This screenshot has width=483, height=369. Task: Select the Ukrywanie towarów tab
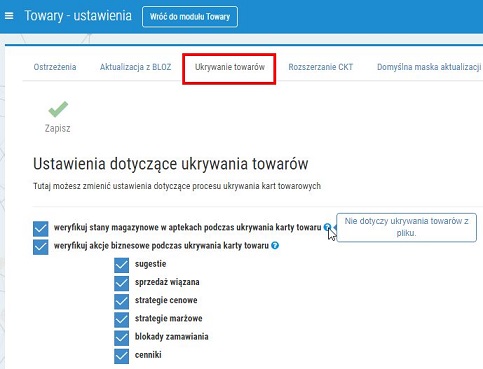[x=230, y=67]
